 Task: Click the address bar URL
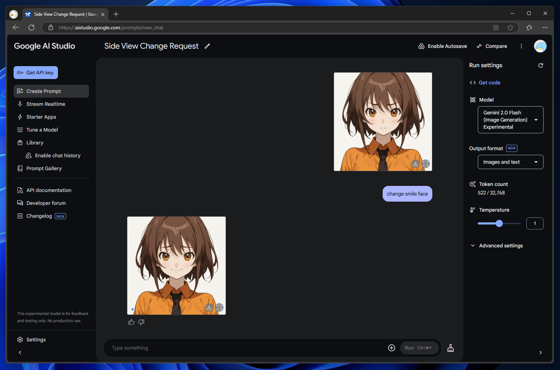[x=111, y=28]
